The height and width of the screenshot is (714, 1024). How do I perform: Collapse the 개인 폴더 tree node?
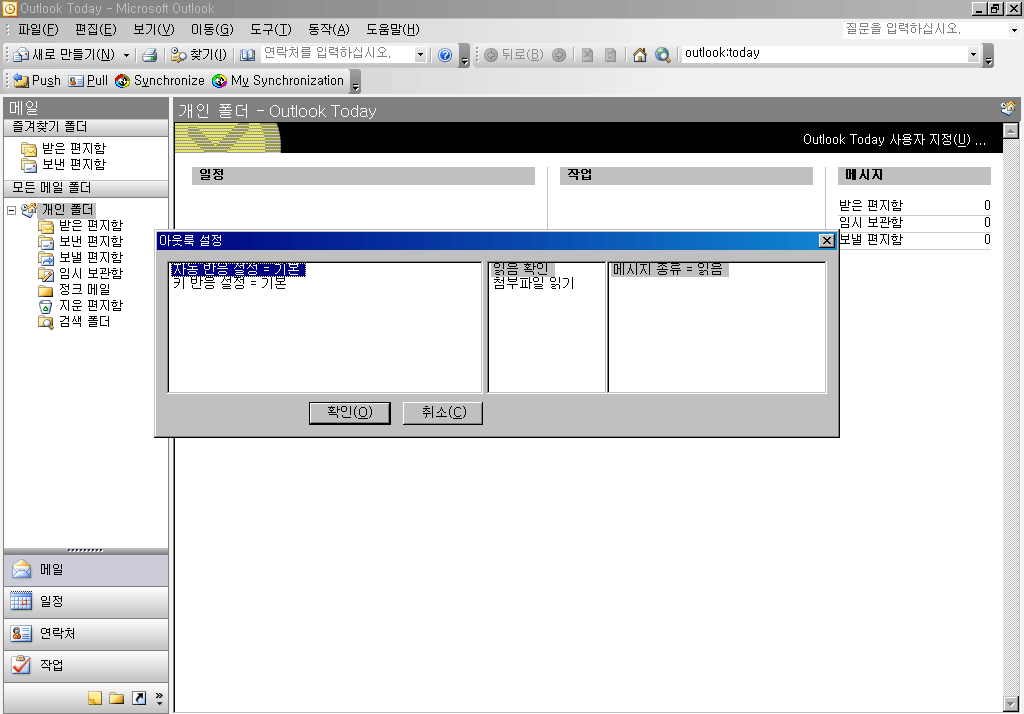pos(11,210)
